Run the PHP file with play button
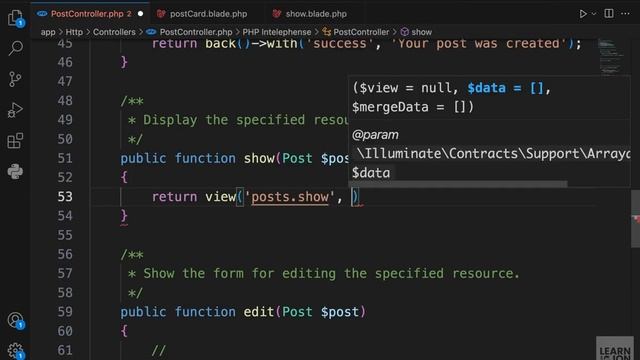 point(583,14)
